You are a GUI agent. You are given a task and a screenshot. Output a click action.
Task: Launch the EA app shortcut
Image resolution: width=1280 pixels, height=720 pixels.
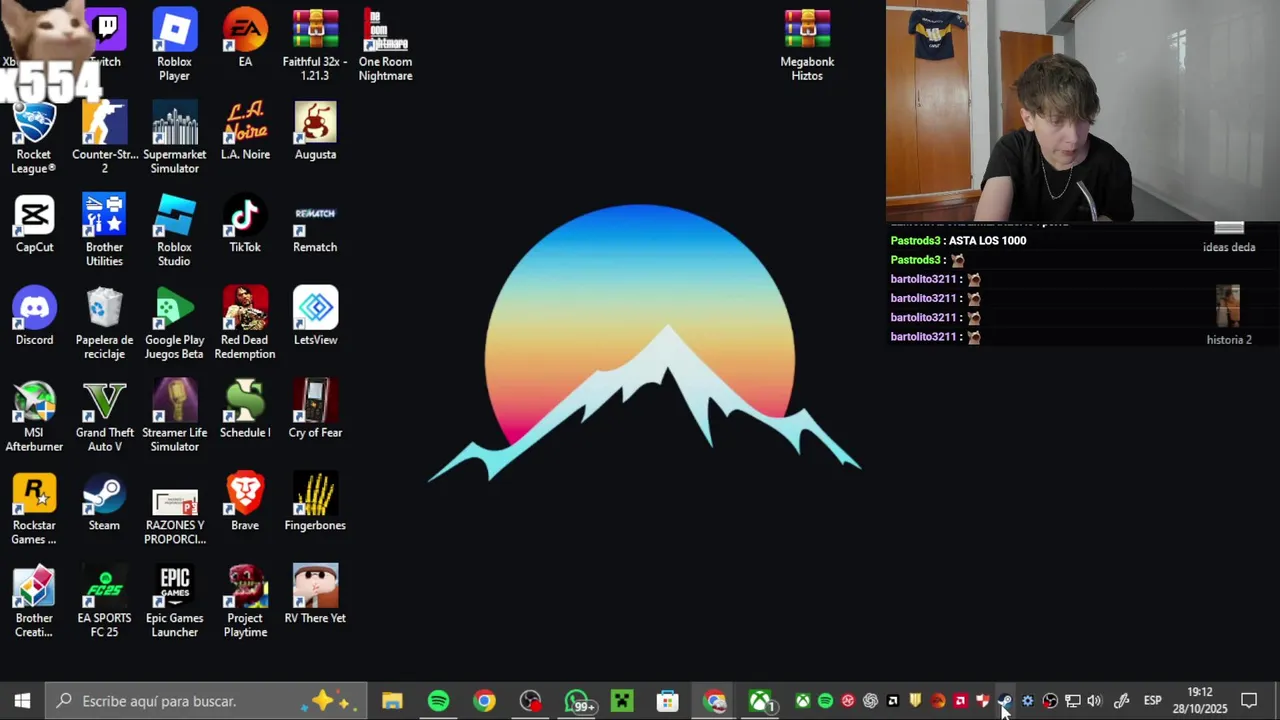[x=245, y=38]
